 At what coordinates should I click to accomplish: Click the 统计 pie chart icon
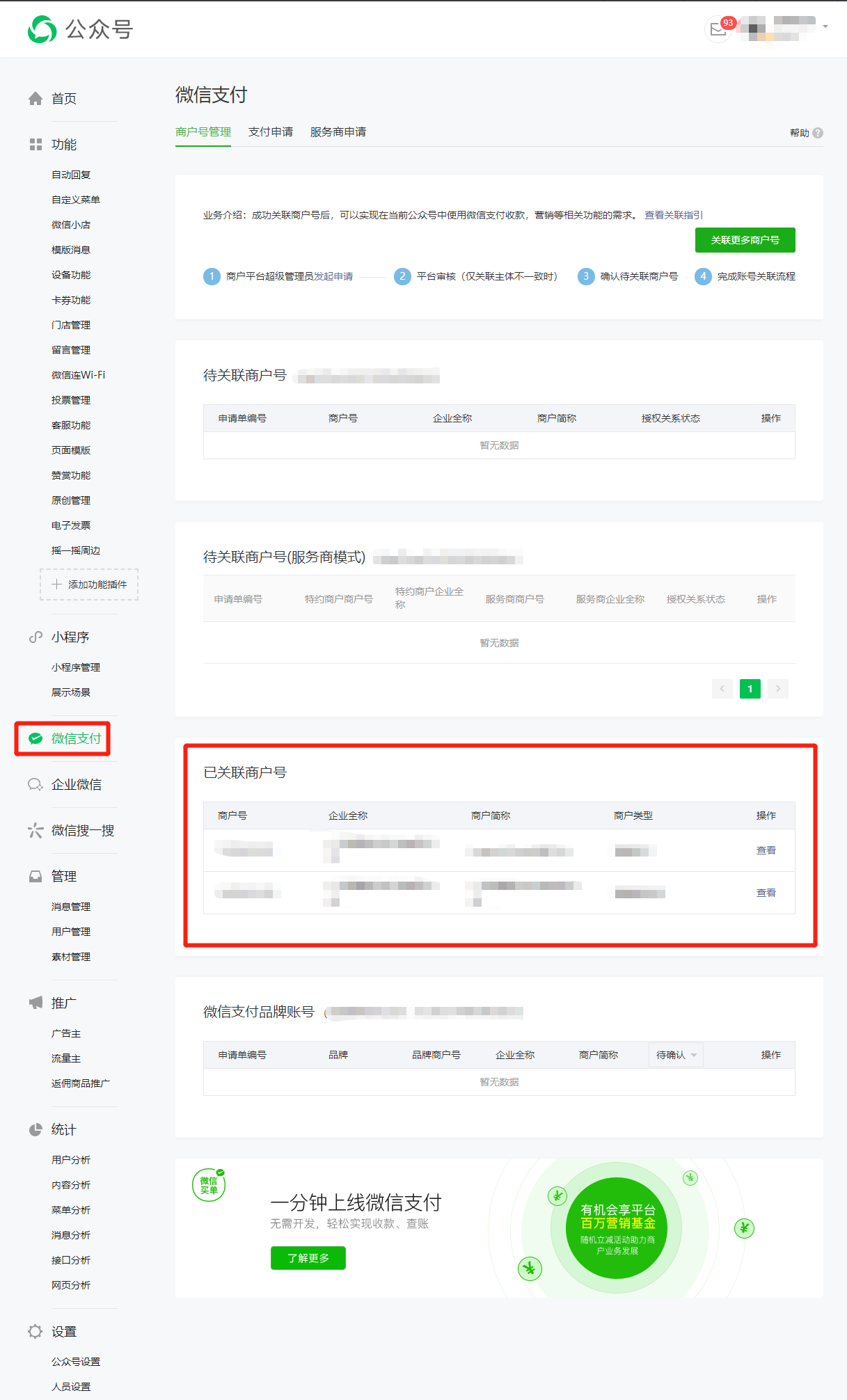click(x=35, y=1129)
